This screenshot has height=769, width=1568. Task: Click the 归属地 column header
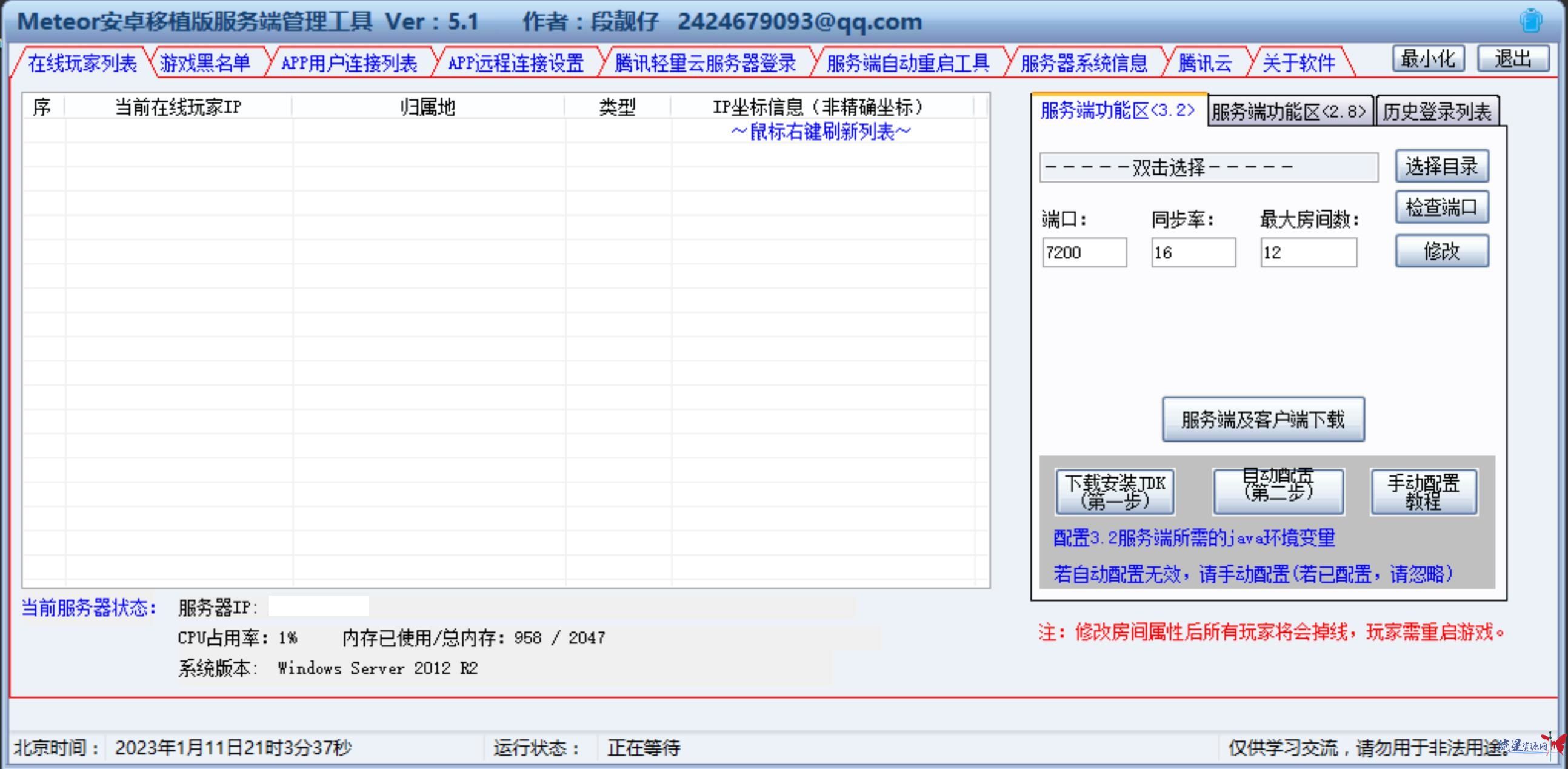(x=429, y=107)
